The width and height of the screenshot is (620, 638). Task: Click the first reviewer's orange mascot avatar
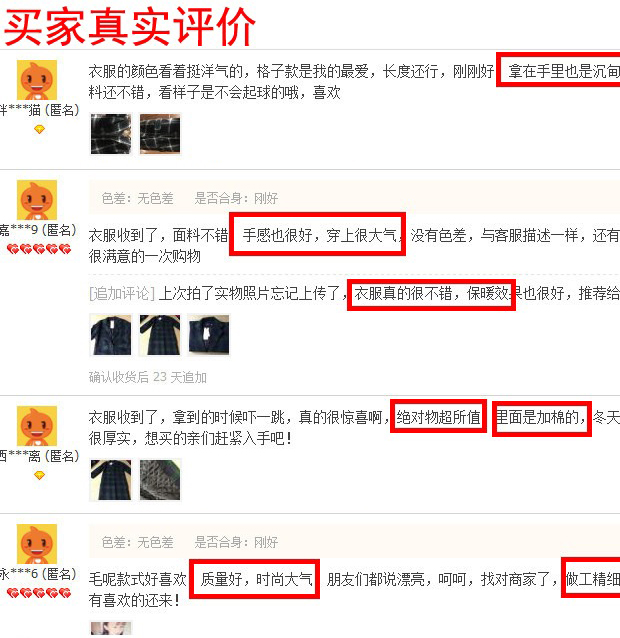[x=37, y=80]
